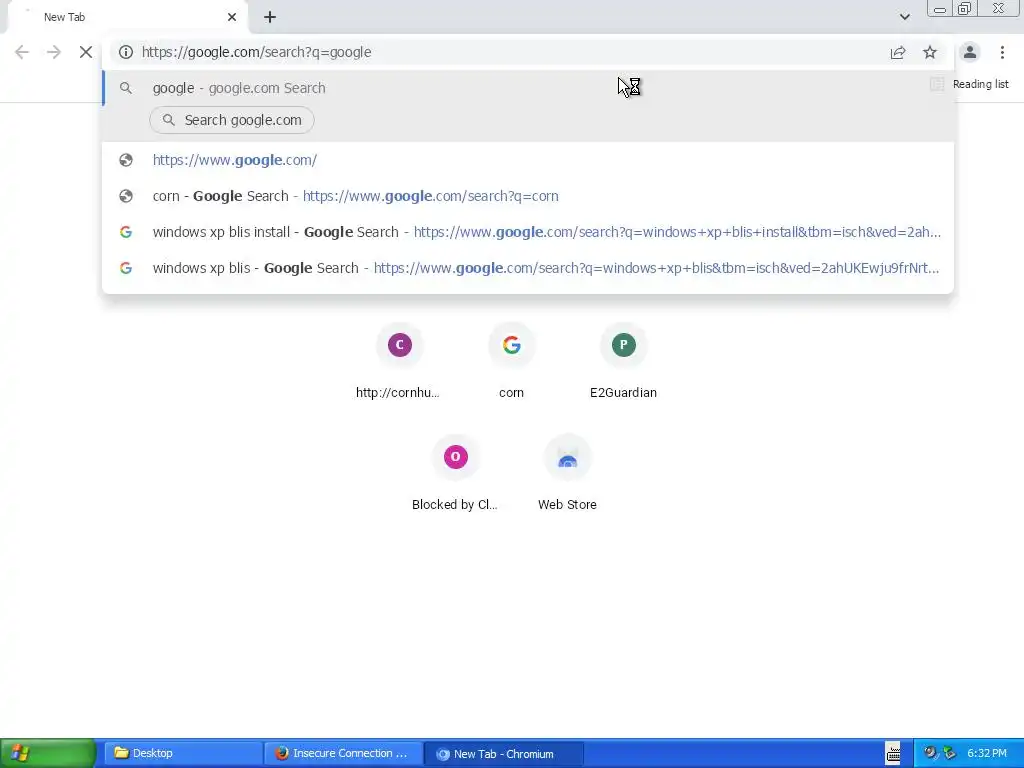The width and height of the screenshot is (1024, 768).
Task: Expand the tab search chevron
Action: (x=904, y=17)
